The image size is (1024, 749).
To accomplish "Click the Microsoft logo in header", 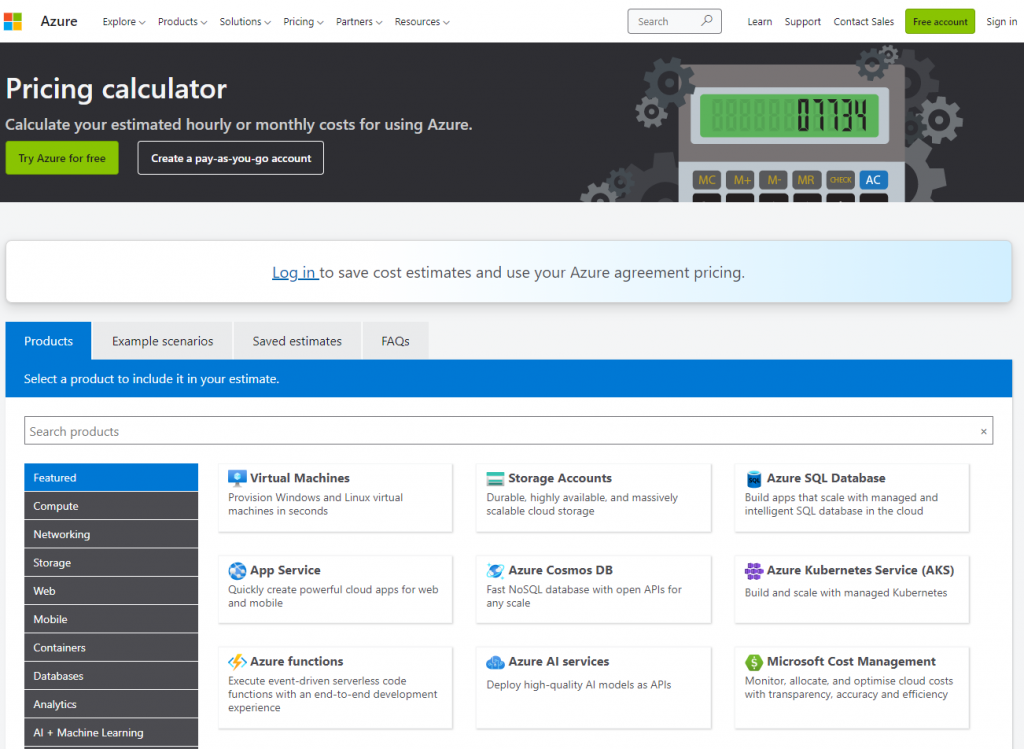I will [x=13, y=22].
